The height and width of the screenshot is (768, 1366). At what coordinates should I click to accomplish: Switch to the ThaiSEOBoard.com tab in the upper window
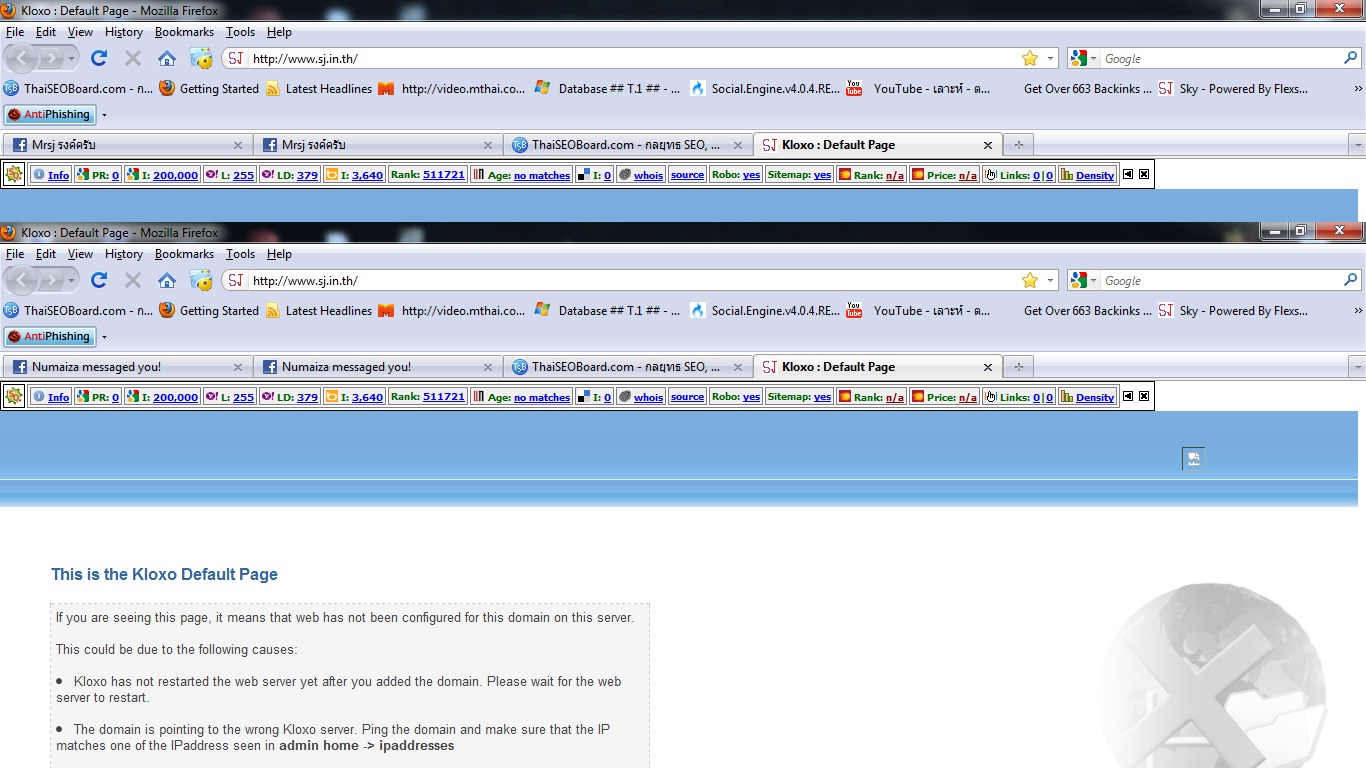click(628, 145)
